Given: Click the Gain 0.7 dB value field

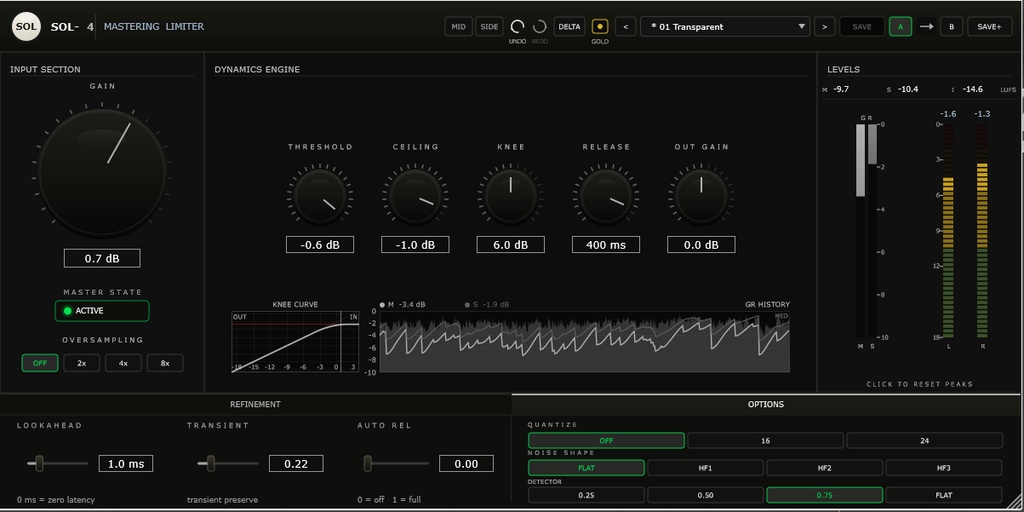Looking at the screenshot, I should click(102, 259).
